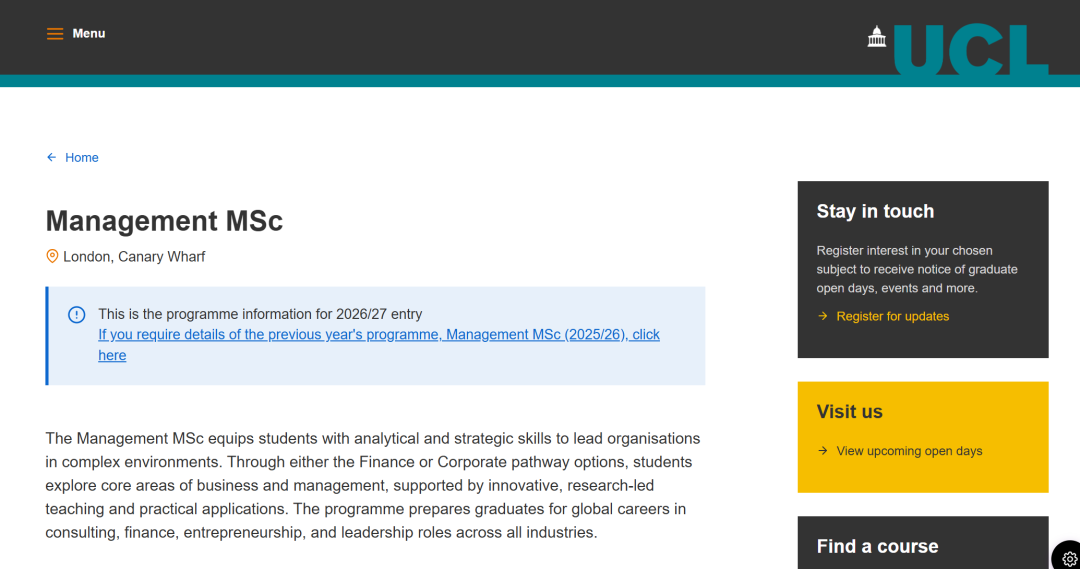Screen dimensions: 1080x569
Task: Click the arrow beside Register for updates
Action: [823, 316]
